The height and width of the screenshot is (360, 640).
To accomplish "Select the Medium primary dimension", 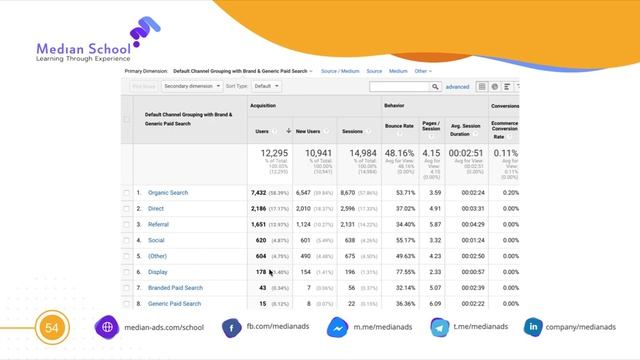I will point(398,71).
